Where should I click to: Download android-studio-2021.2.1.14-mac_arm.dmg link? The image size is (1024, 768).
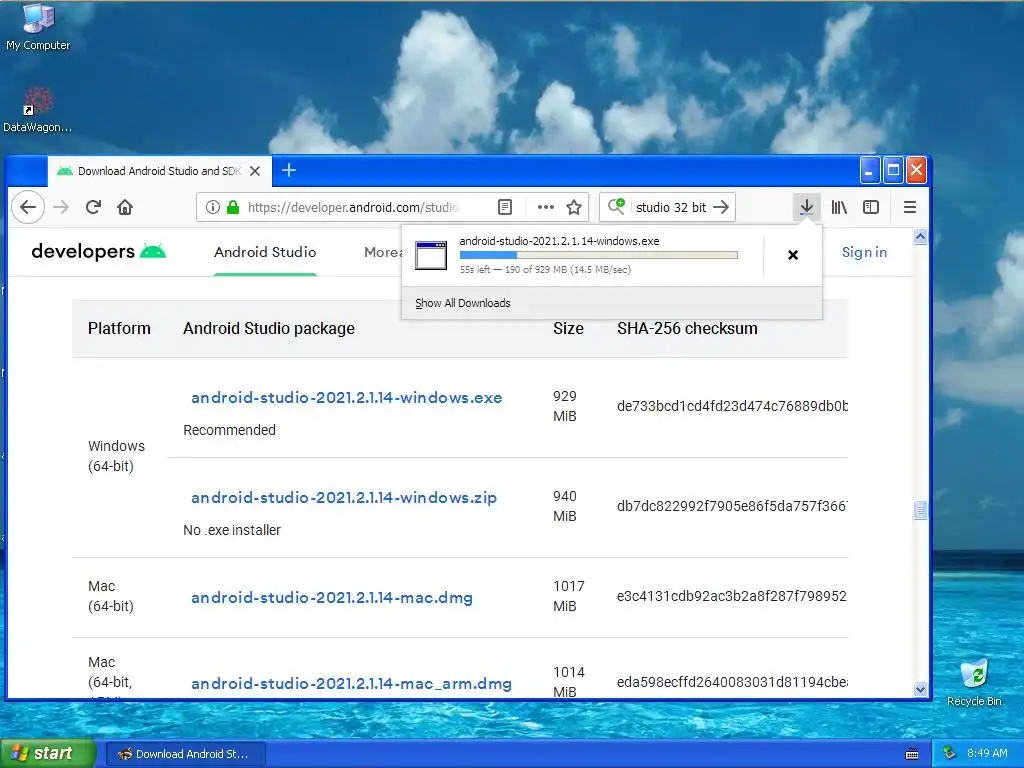[351, 684]
